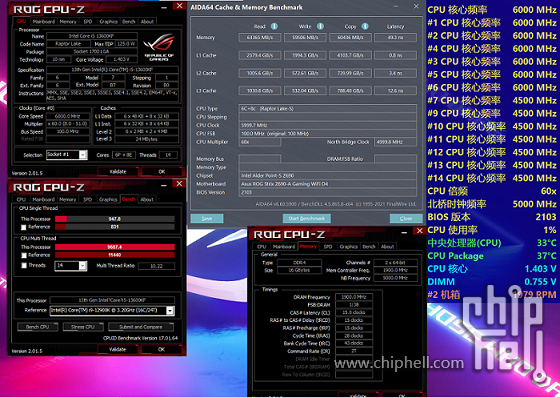Expand the Threads count dropdown showing 14
The image size is (560, 398).
(x=83, y=266)
